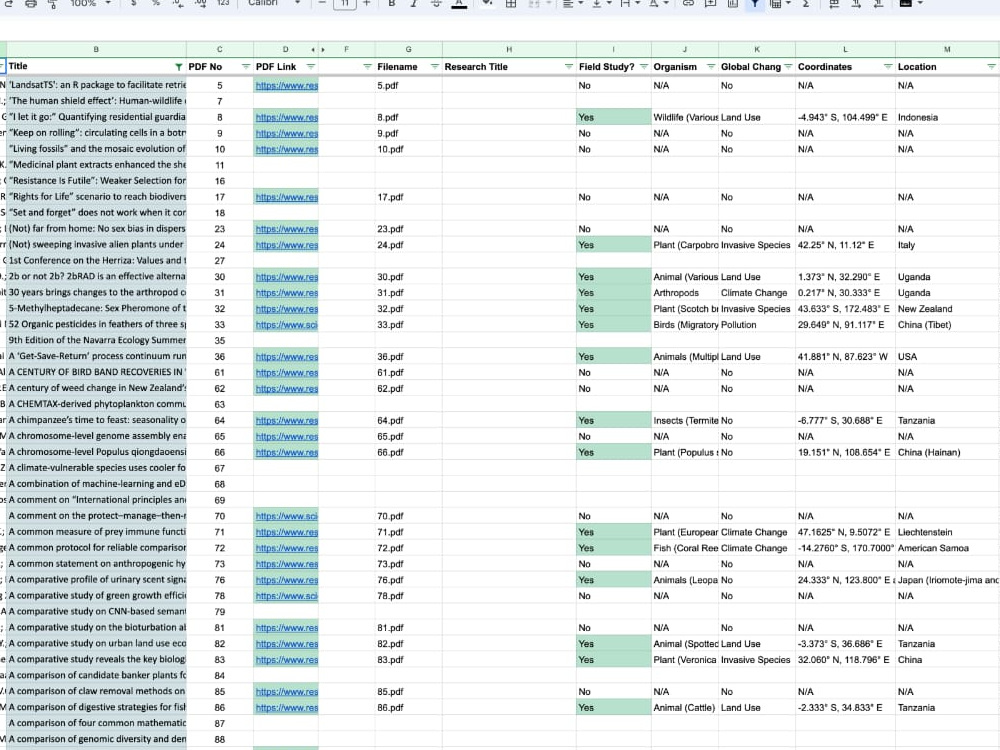
Task: Open the Borders tool
Action: point(511,4)
